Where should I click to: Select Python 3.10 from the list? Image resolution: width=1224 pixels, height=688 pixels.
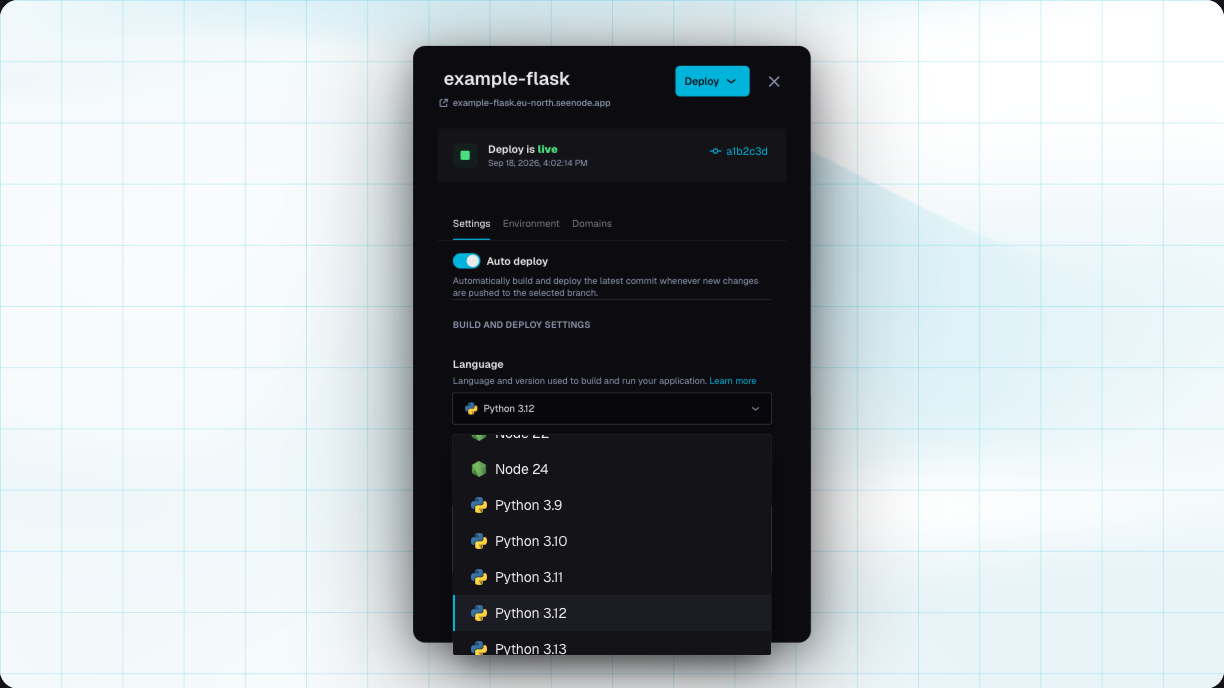point(612,541)
